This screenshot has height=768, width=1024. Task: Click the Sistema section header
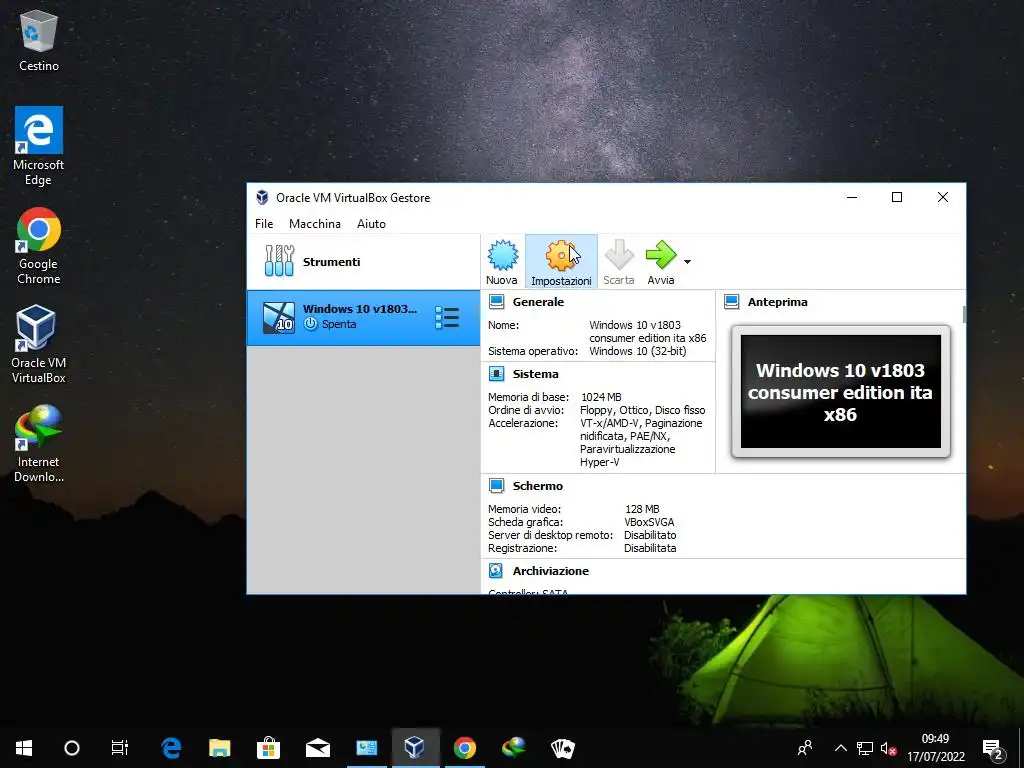click(x=536, y=374)
